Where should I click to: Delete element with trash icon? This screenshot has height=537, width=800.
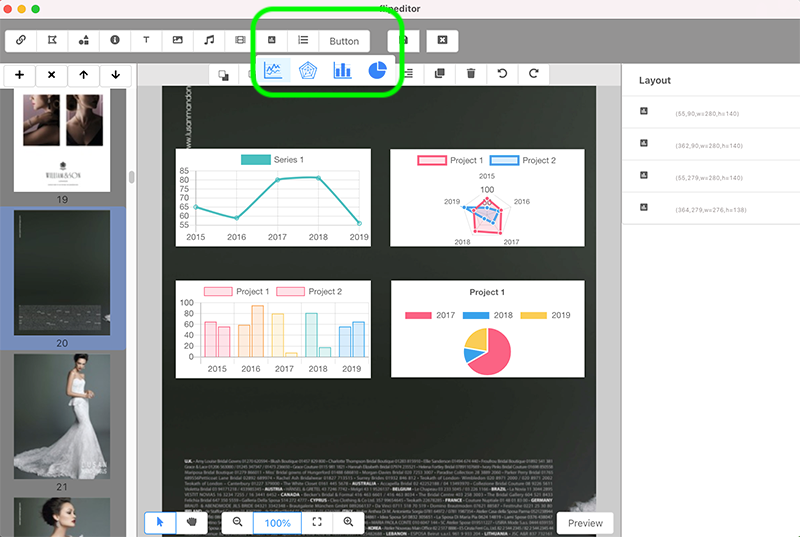pyautogui.click(x=471, y=74)
